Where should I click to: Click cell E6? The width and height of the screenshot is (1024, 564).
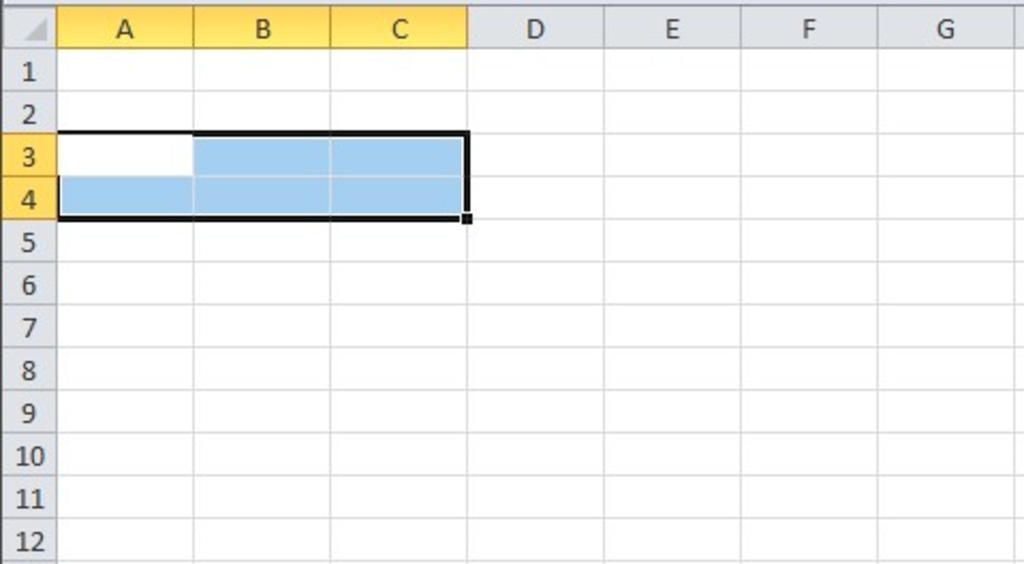672,284
